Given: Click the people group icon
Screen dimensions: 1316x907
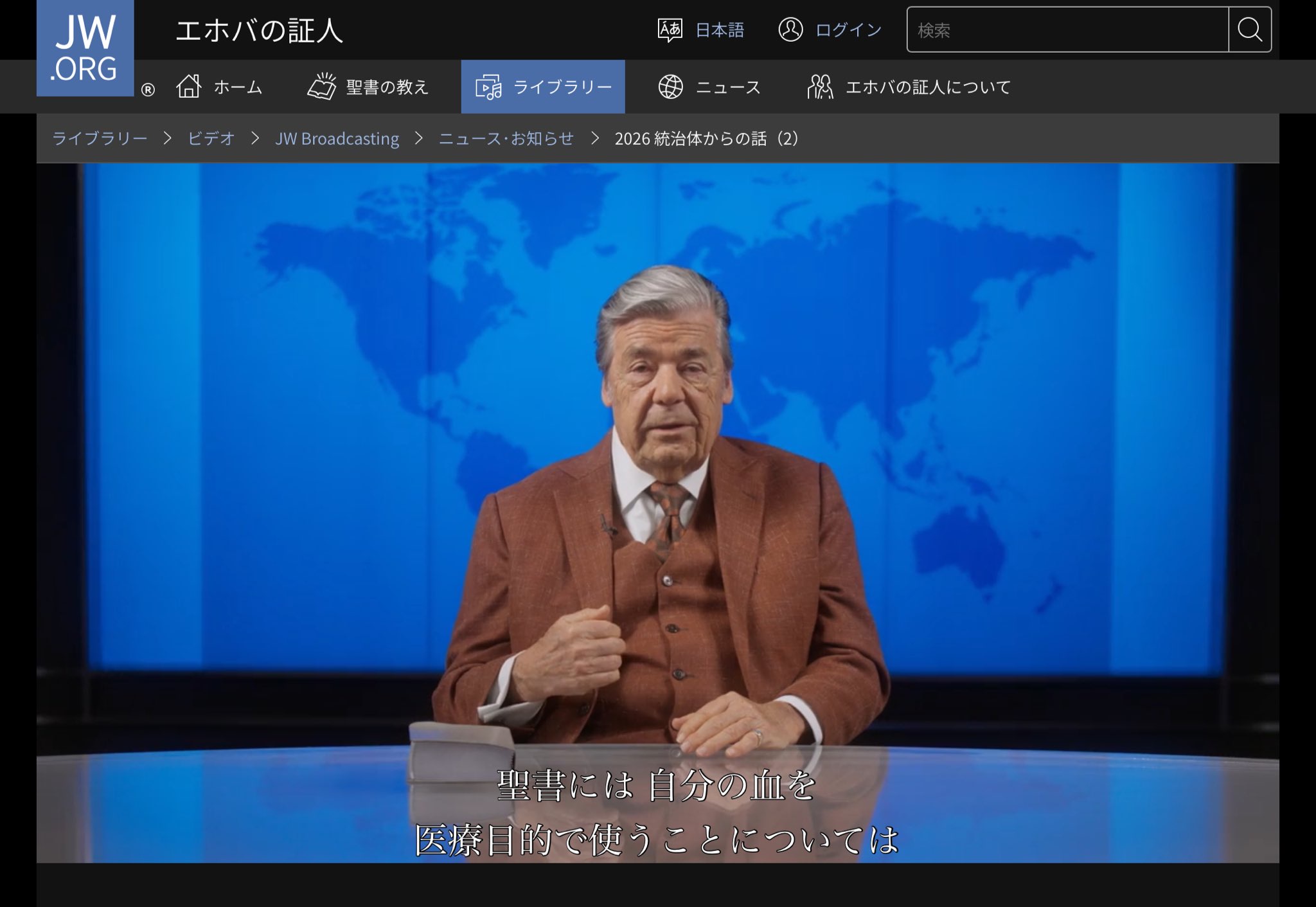Looking at the screenshot, I should (820, 86).
